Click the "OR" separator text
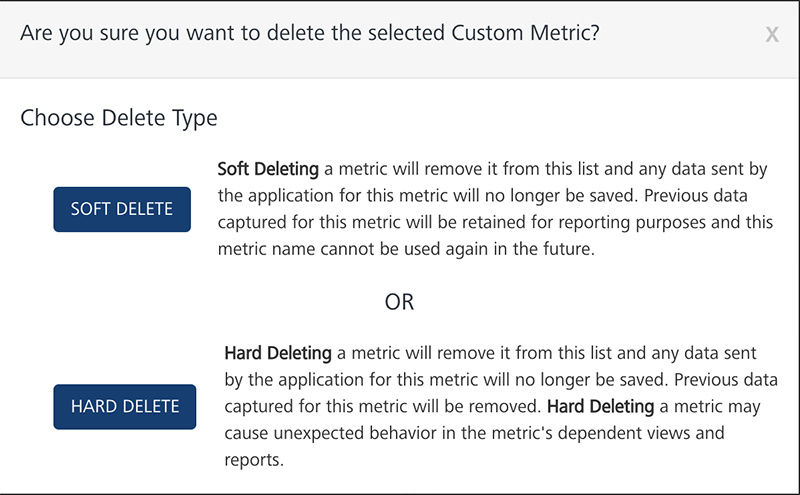The image size is (800, 495). (x=399, y=301)
